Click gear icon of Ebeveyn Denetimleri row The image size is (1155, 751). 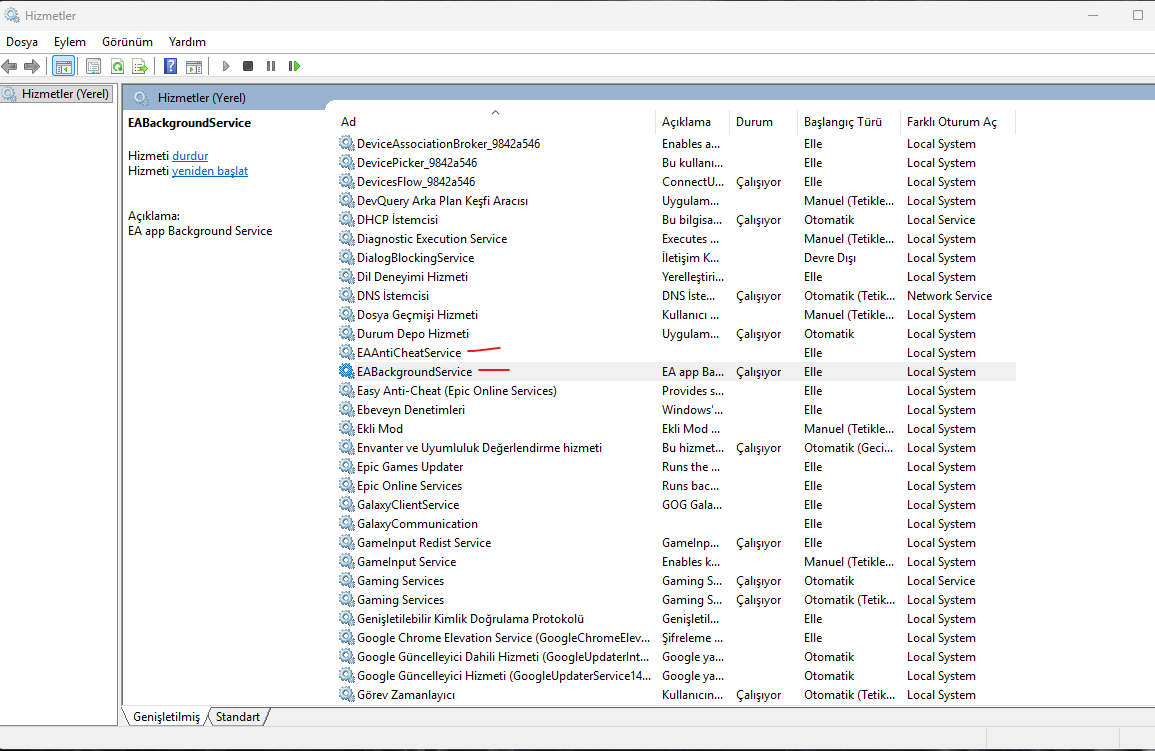pos(346,409)
